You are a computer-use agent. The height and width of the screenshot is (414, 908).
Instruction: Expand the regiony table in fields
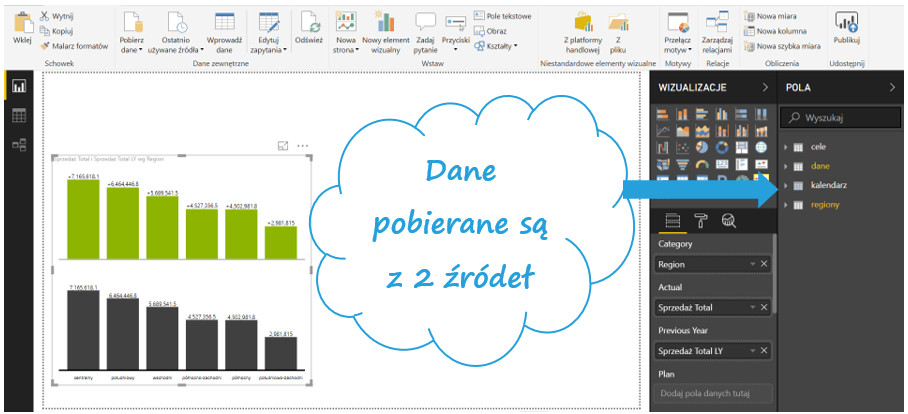tap(786, 205)
